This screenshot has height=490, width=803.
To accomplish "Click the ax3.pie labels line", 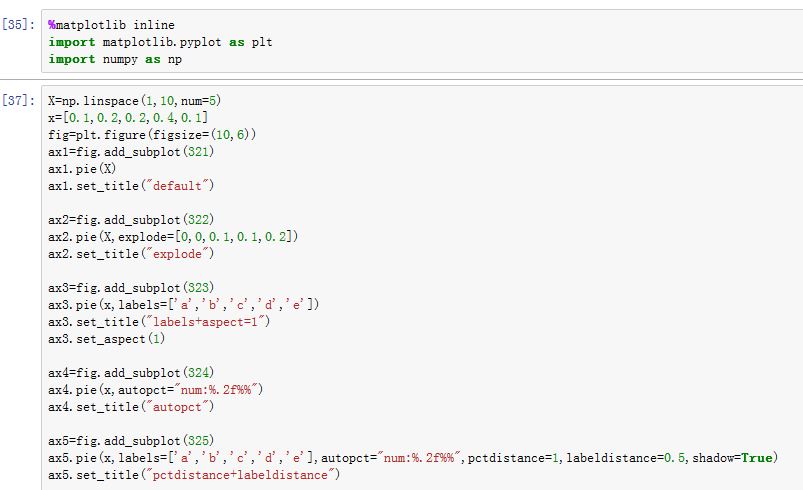I will (x=183, y=305).
